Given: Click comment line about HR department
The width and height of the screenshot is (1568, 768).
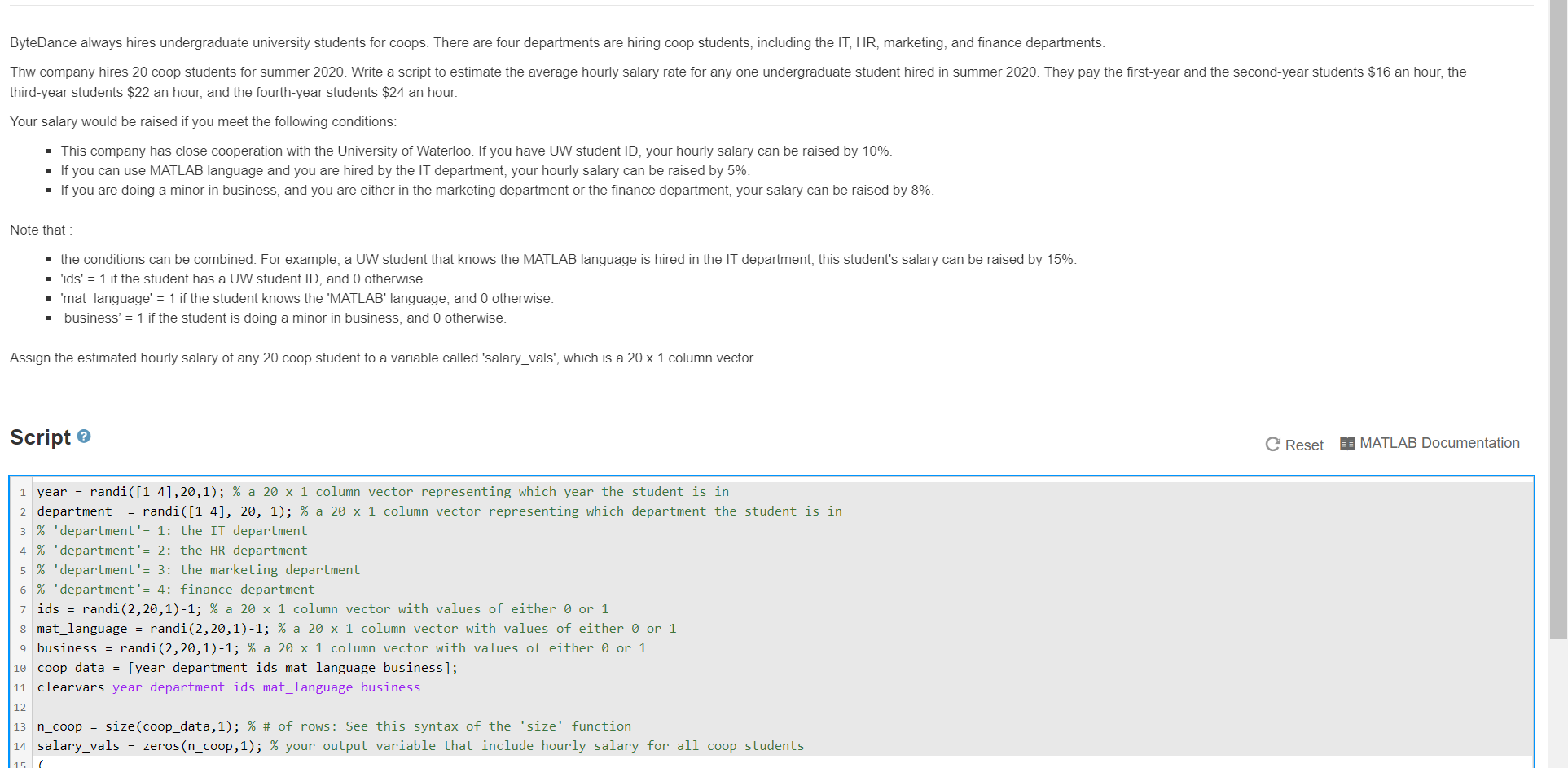Looking at the screenshot, I should (x=172, y=551).
